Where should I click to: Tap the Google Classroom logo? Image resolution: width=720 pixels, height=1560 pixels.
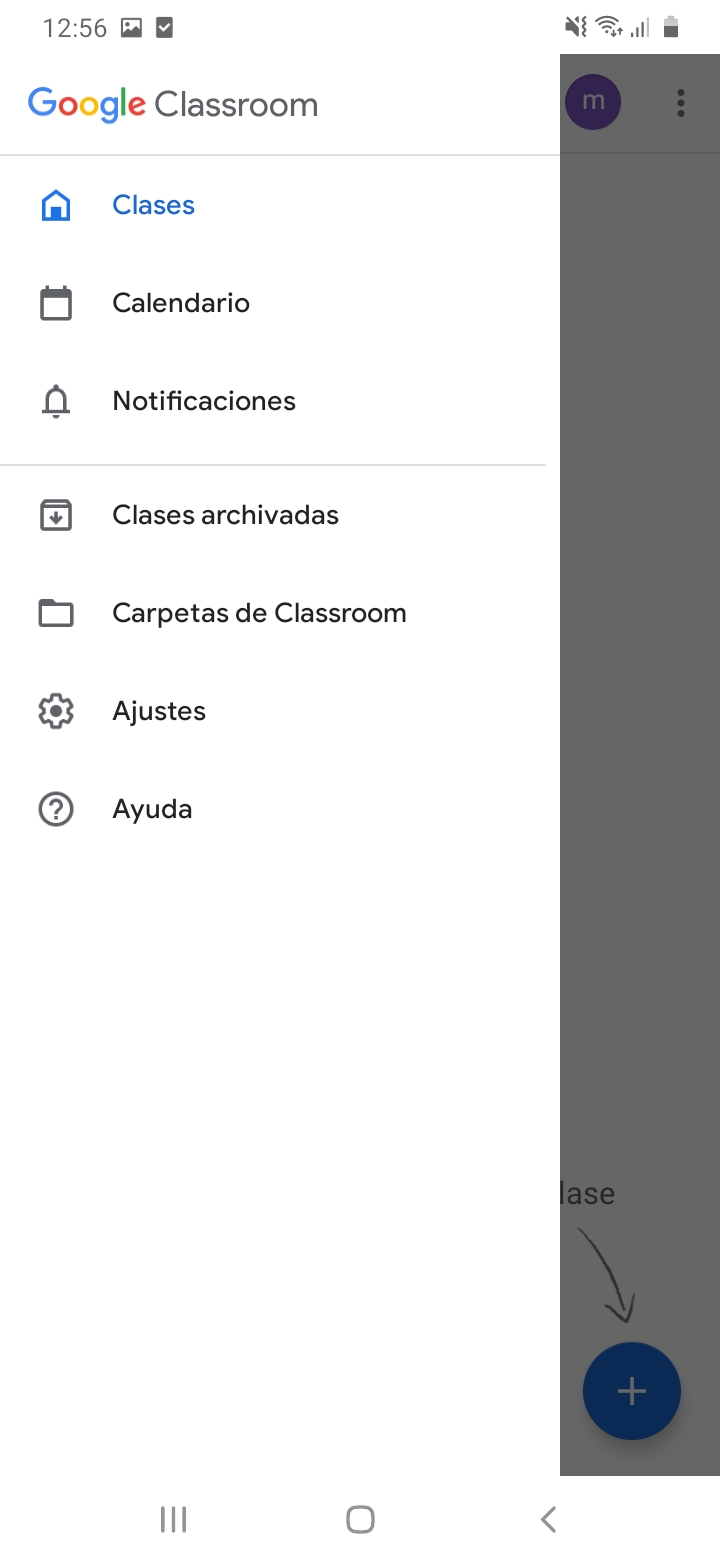pos(172,103)
